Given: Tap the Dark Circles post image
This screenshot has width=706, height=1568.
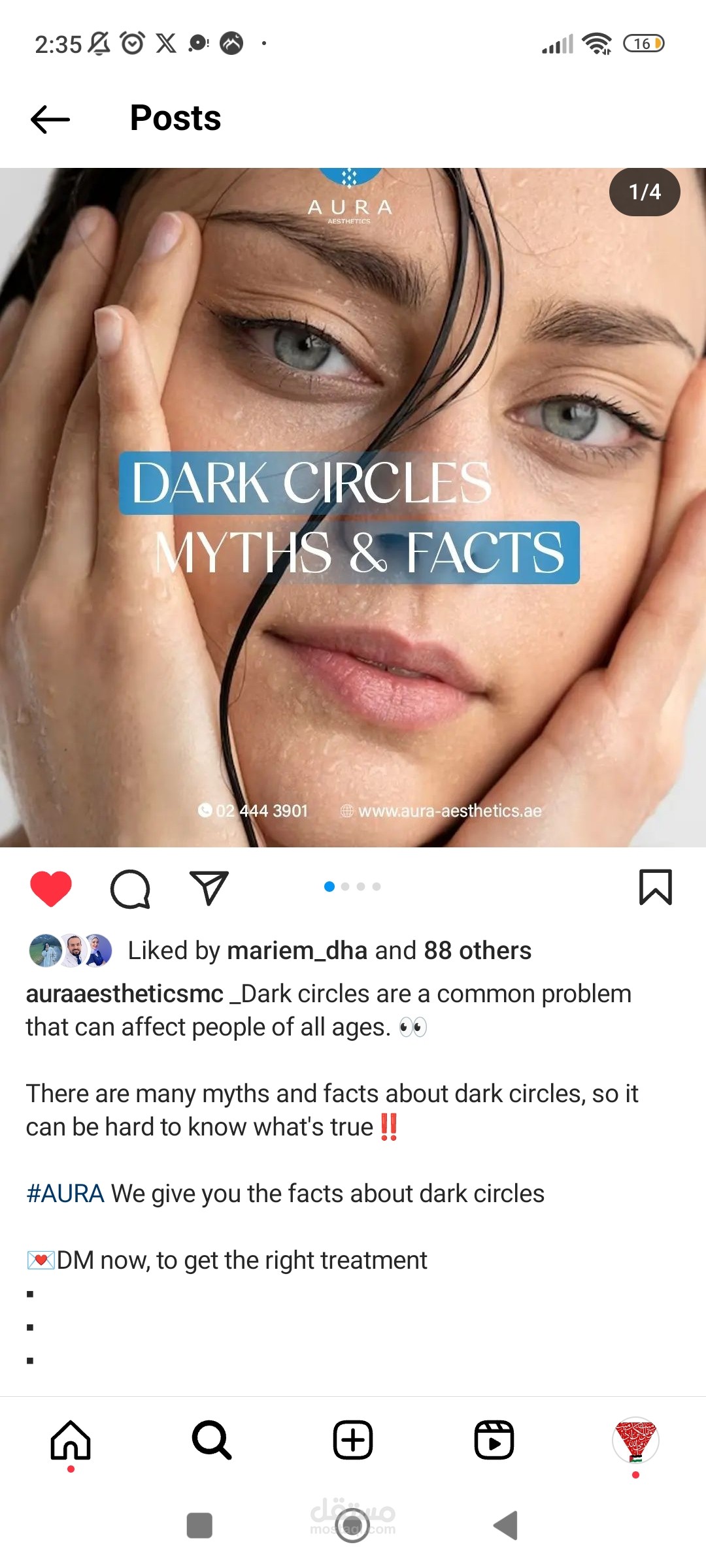Looking at the screenshot, I should [353, 508].
